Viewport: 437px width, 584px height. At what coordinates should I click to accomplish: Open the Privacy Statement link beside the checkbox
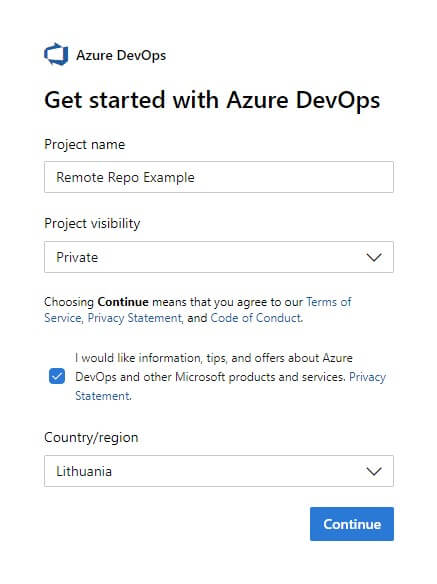[230, 386]
